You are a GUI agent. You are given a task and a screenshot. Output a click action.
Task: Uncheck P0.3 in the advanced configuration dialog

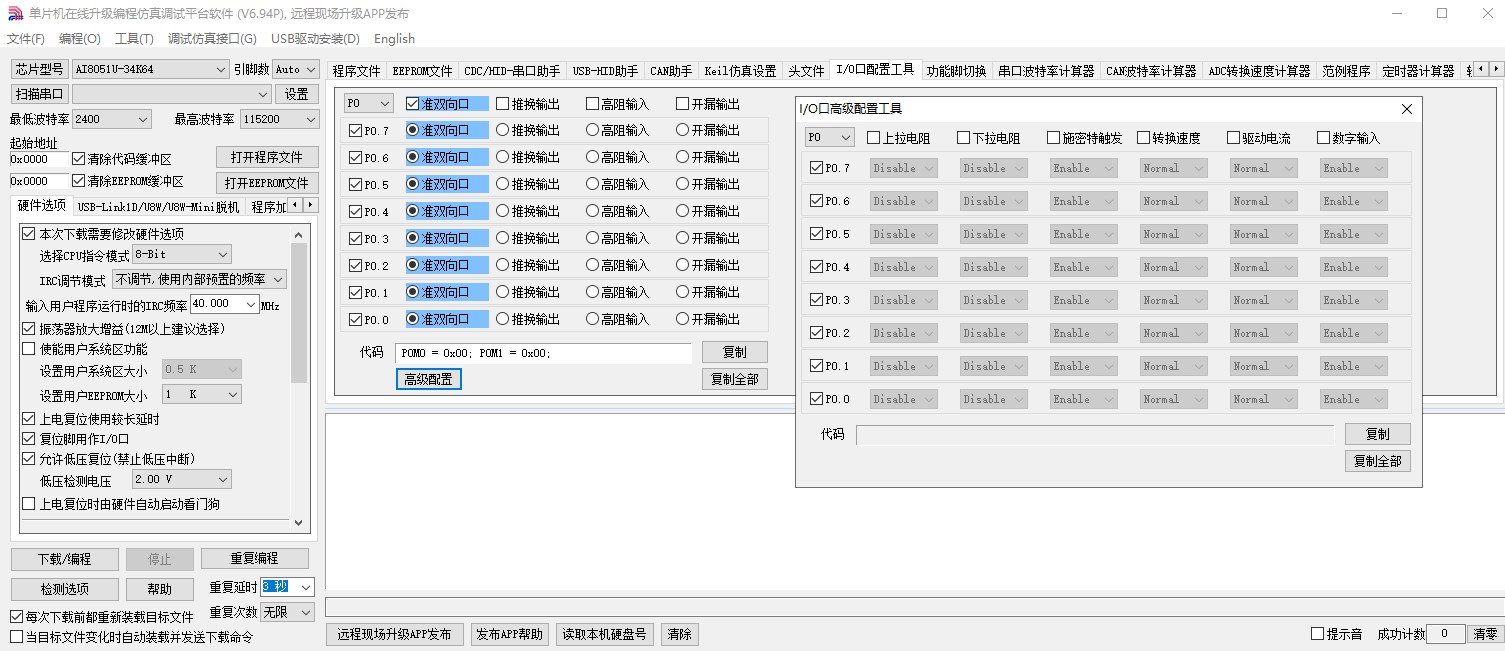pos(816,300)
